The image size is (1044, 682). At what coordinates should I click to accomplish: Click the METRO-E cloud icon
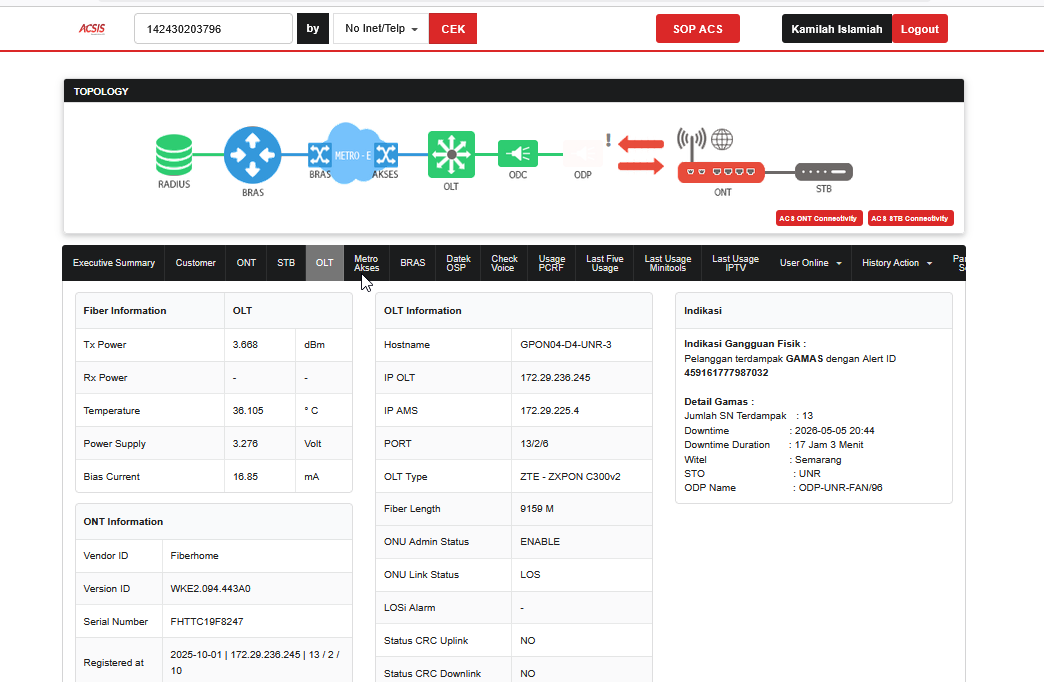tap(353, 154)
